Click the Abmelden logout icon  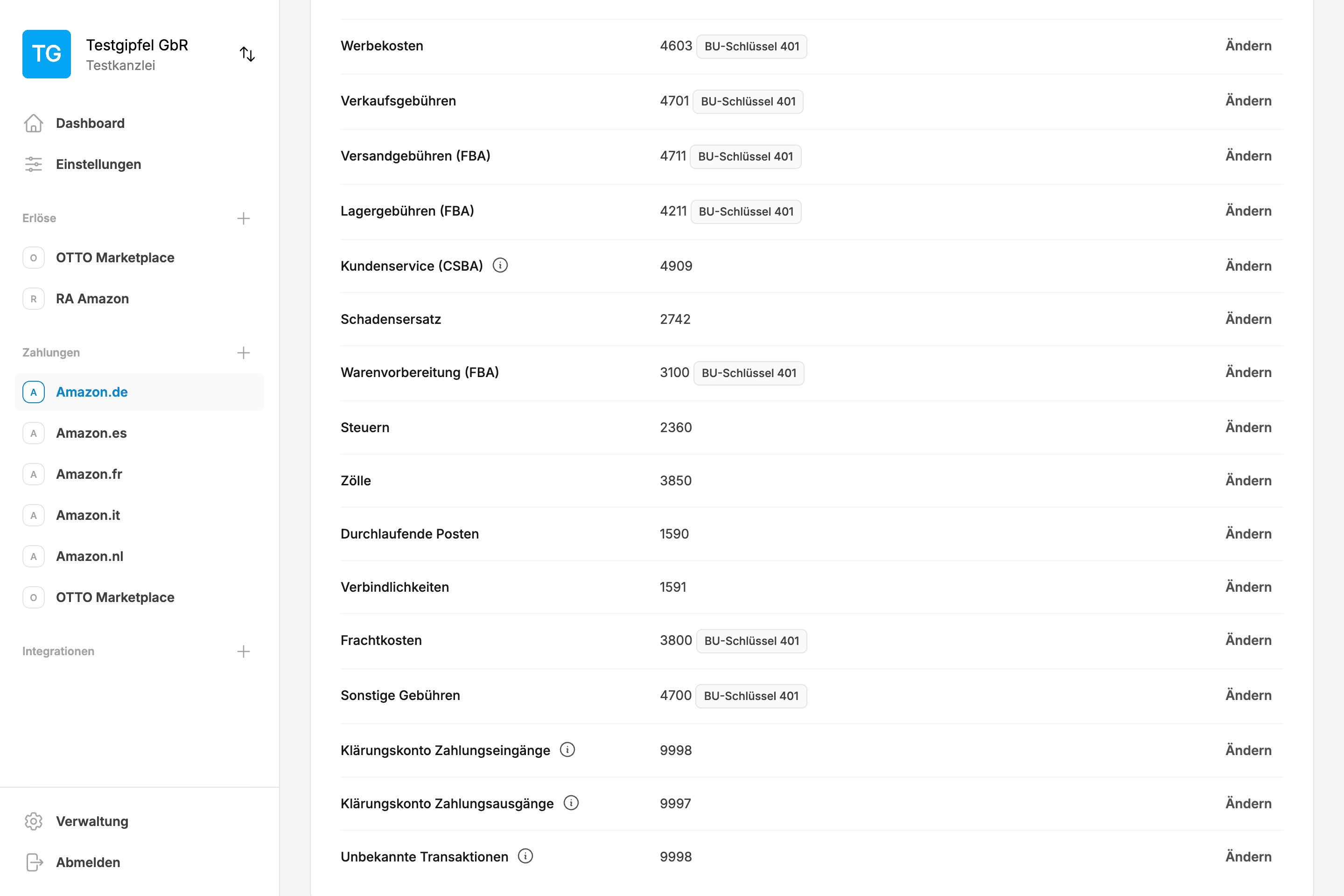(x=33, y=862)
